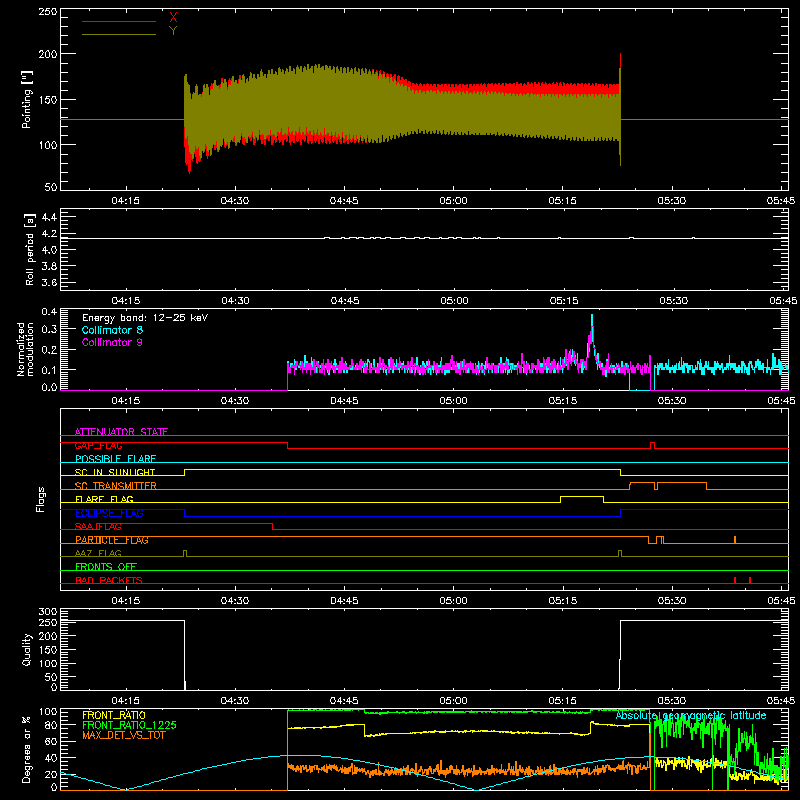The image size is (800, 800).
Task: Click the 200 tick on Pointing axis
Action: pos(47,54)
